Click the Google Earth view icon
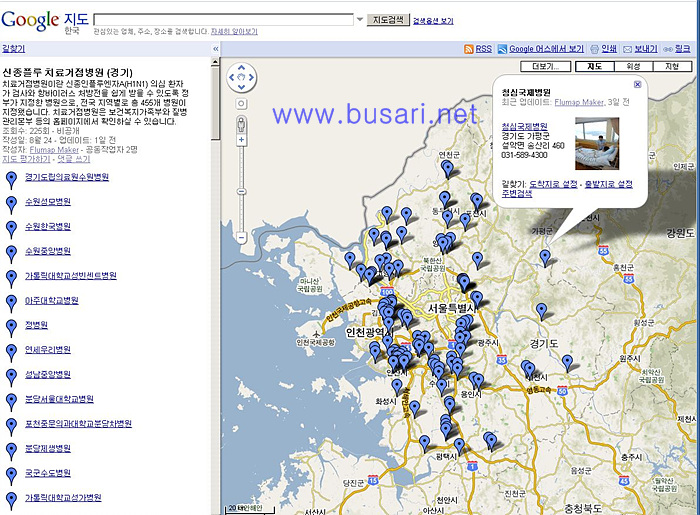Viewport: 700px width, 515px height. [x=503, y=49]
